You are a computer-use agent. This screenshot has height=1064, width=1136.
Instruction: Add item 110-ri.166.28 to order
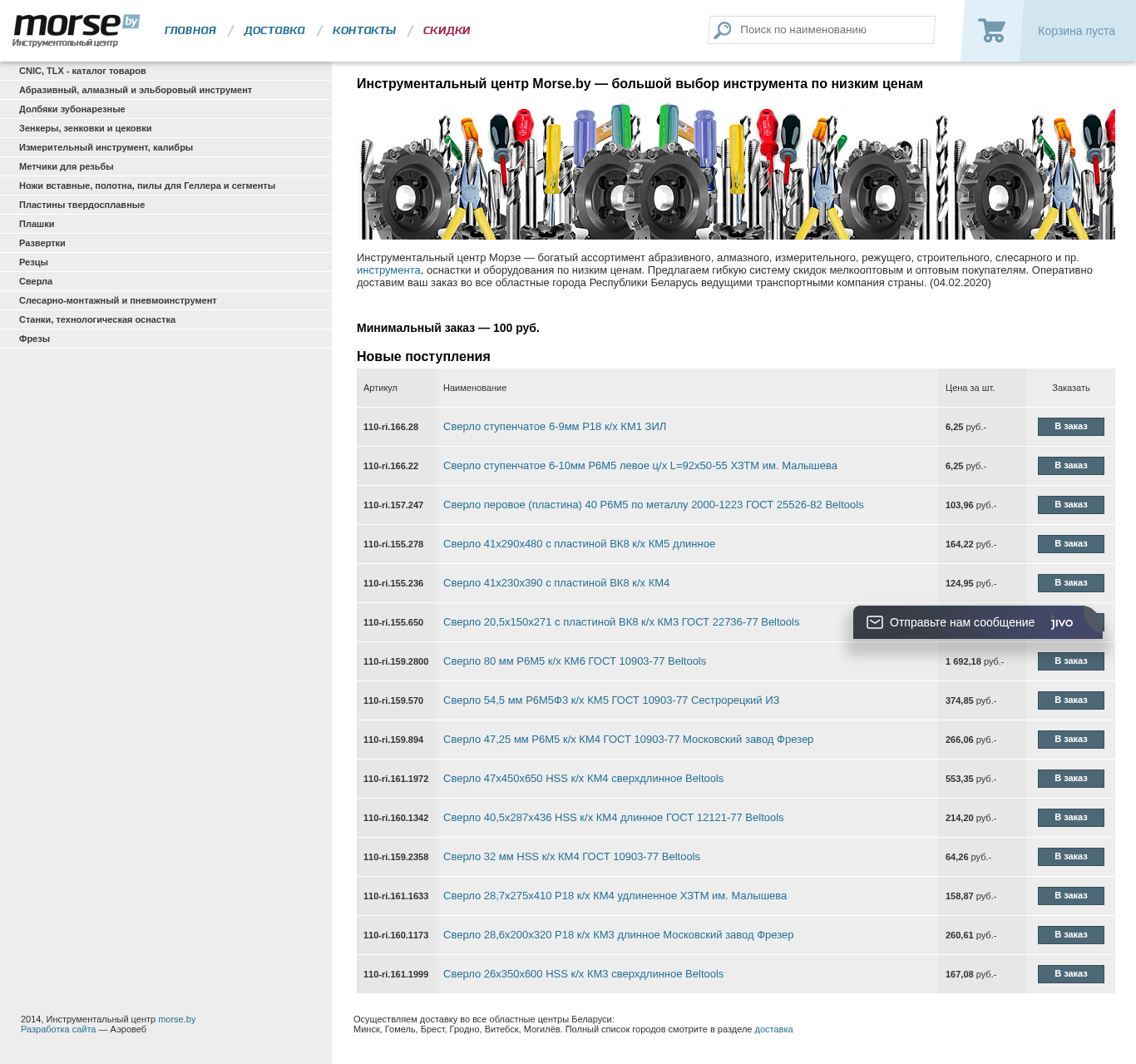click(1071, 427)
